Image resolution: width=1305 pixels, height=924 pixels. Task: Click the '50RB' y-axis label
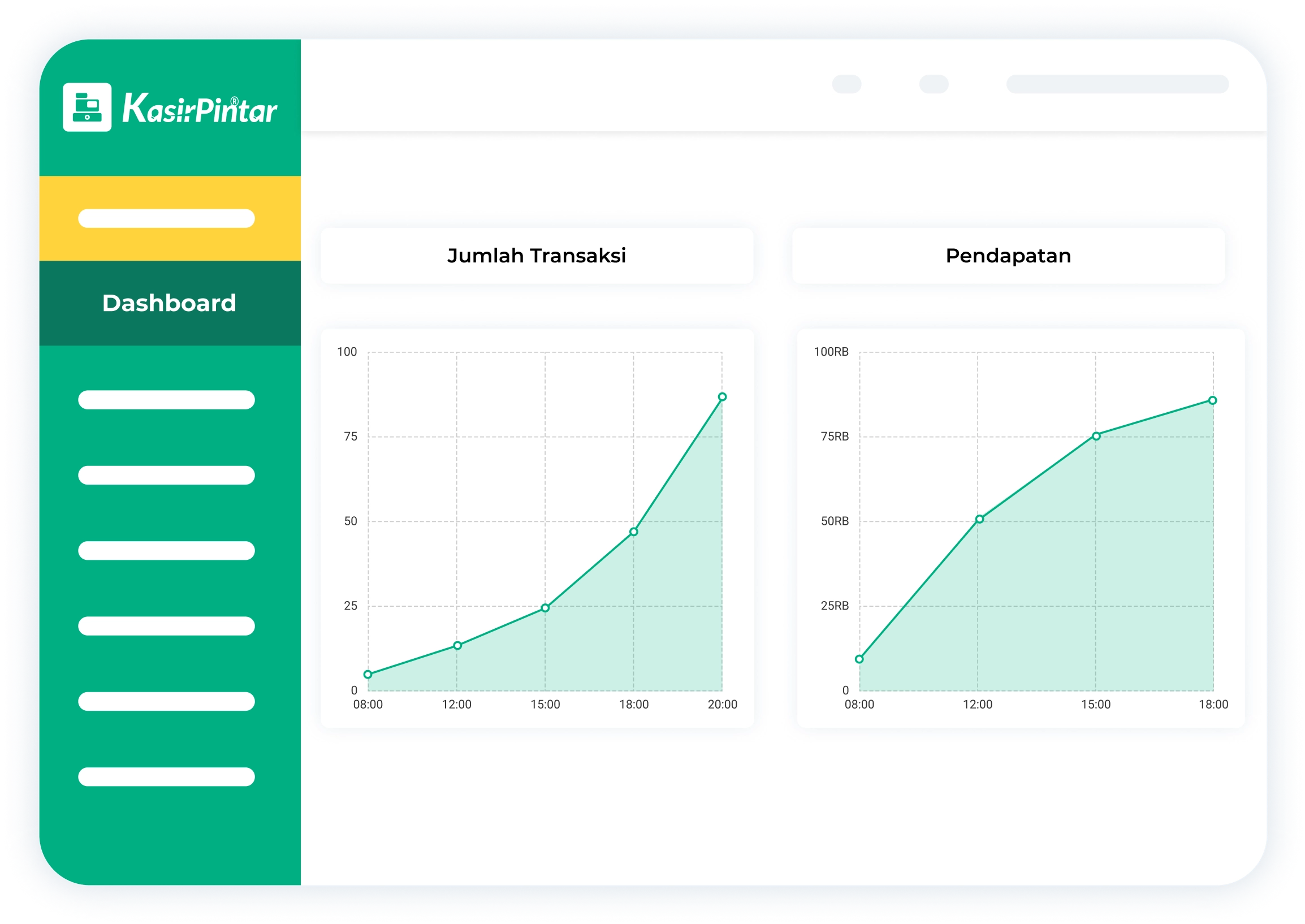click(x=834, y=521)
